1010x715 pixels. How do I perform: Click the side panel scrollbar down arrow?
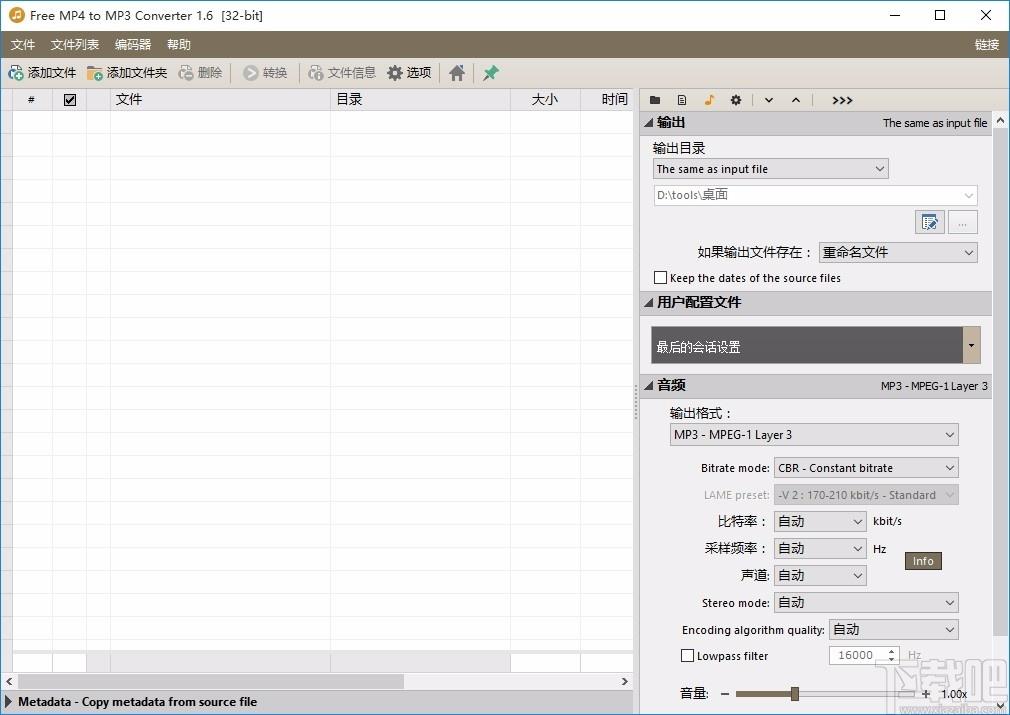1000,705
